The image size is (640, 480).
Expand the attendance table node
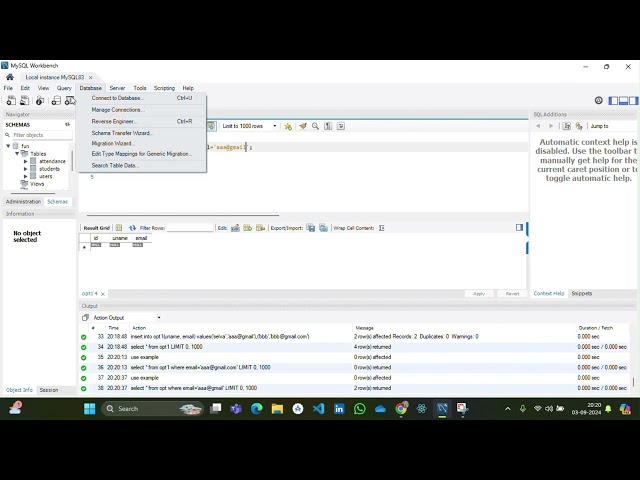click(26, 161)
